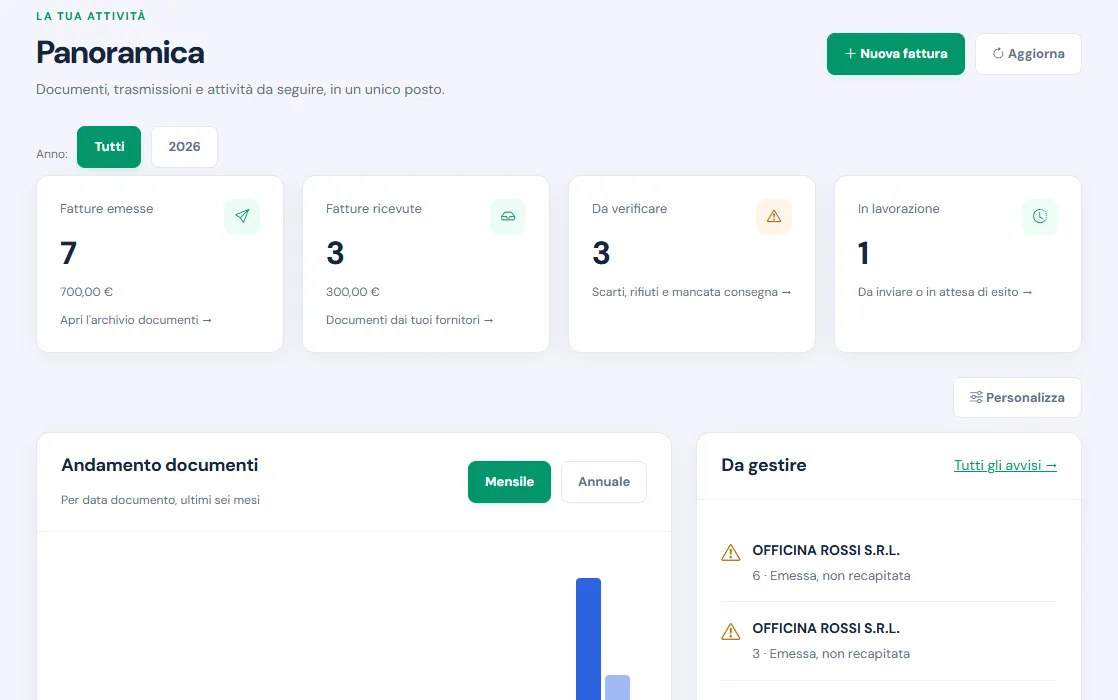Switch the chart to Mensile view
The height and width of the screenshot is (700, 1118).
point(509,482)
